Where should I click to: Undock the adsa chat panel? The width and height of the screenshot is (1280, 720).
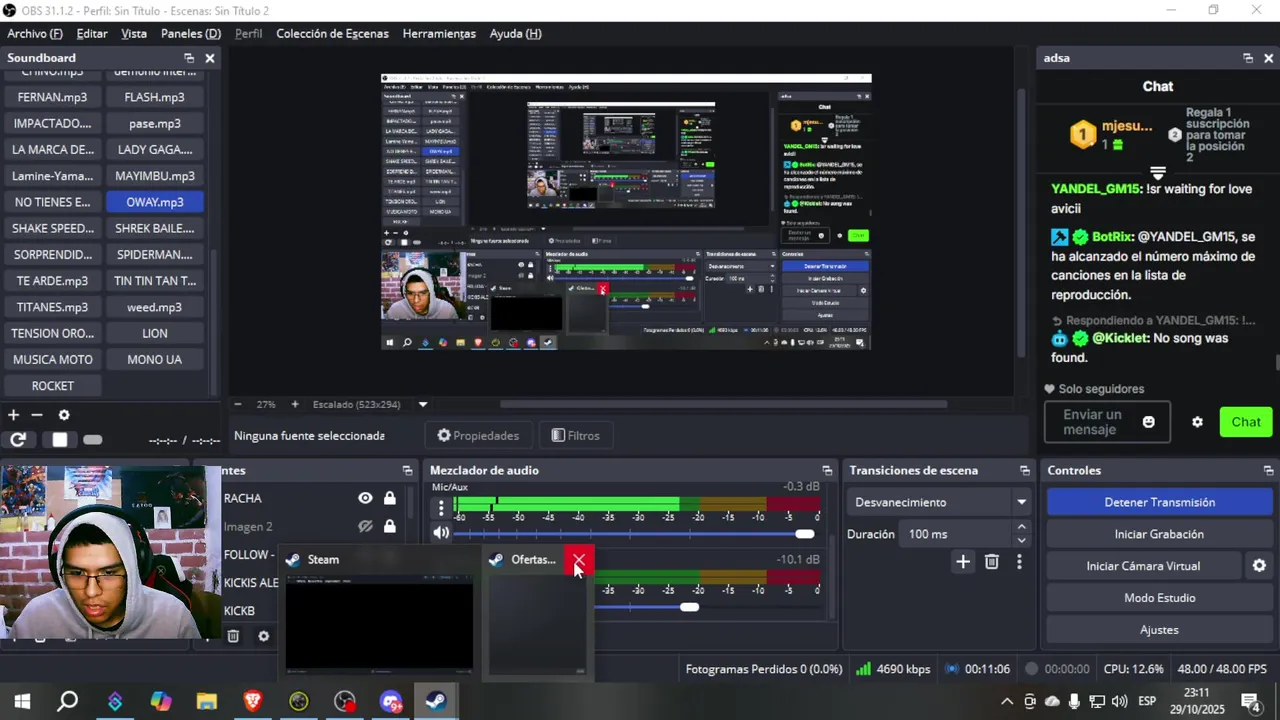click(1248, 58)
